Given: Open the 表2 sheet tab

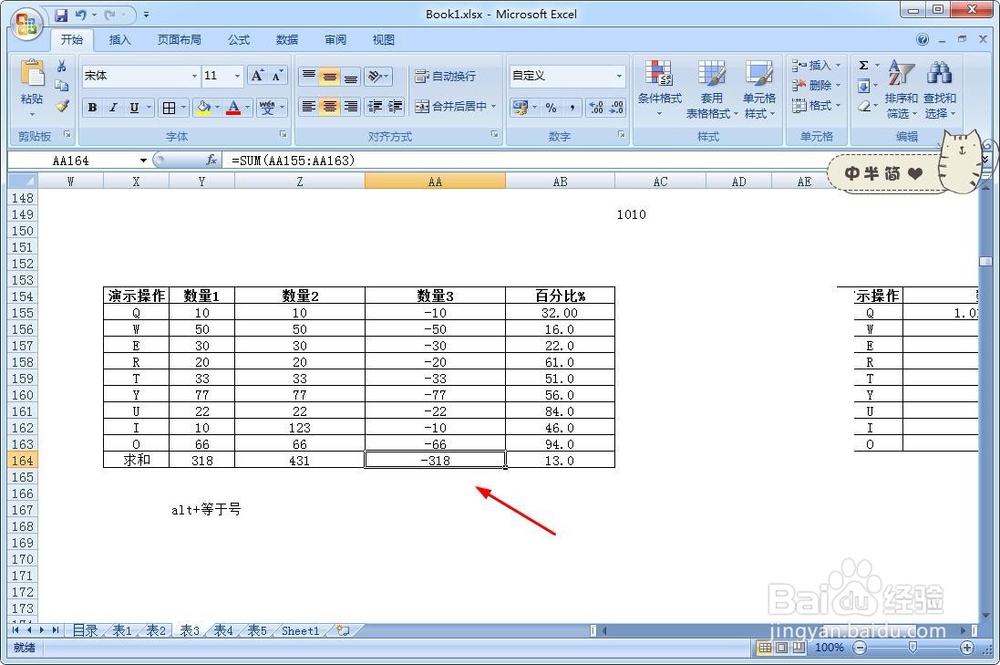Looking at the screenshot, I should (x=155, y=631).
